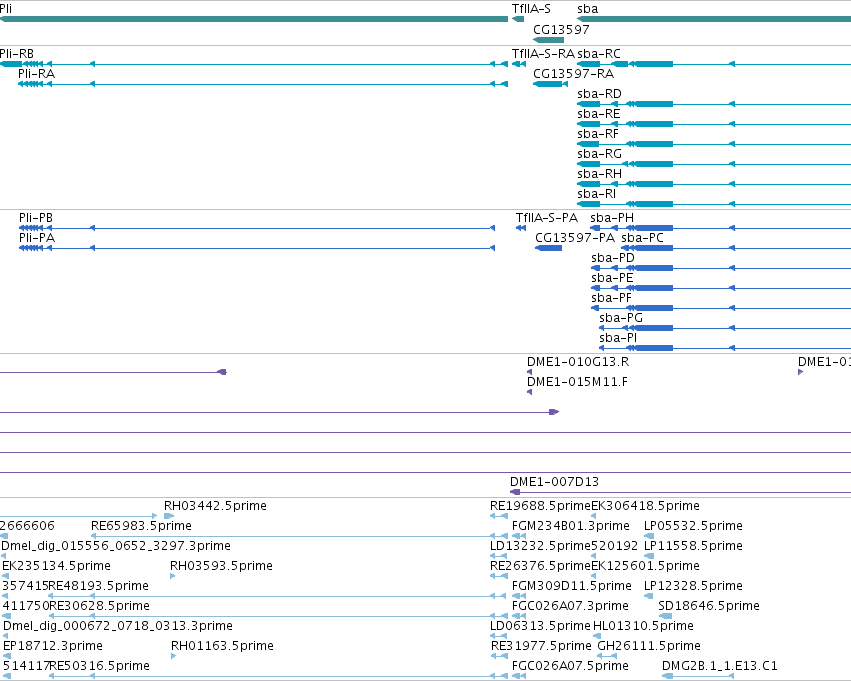The height and width of the screenshot is (681, 851).
Task: Select EST EK125601.5prime
Action: 645,567
